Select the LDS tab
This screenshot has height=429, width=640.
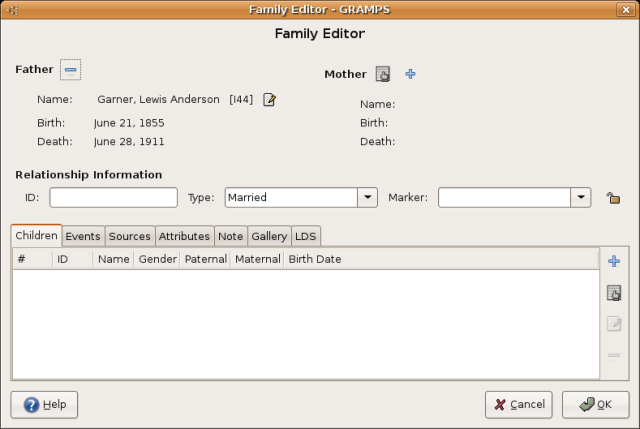305,236
